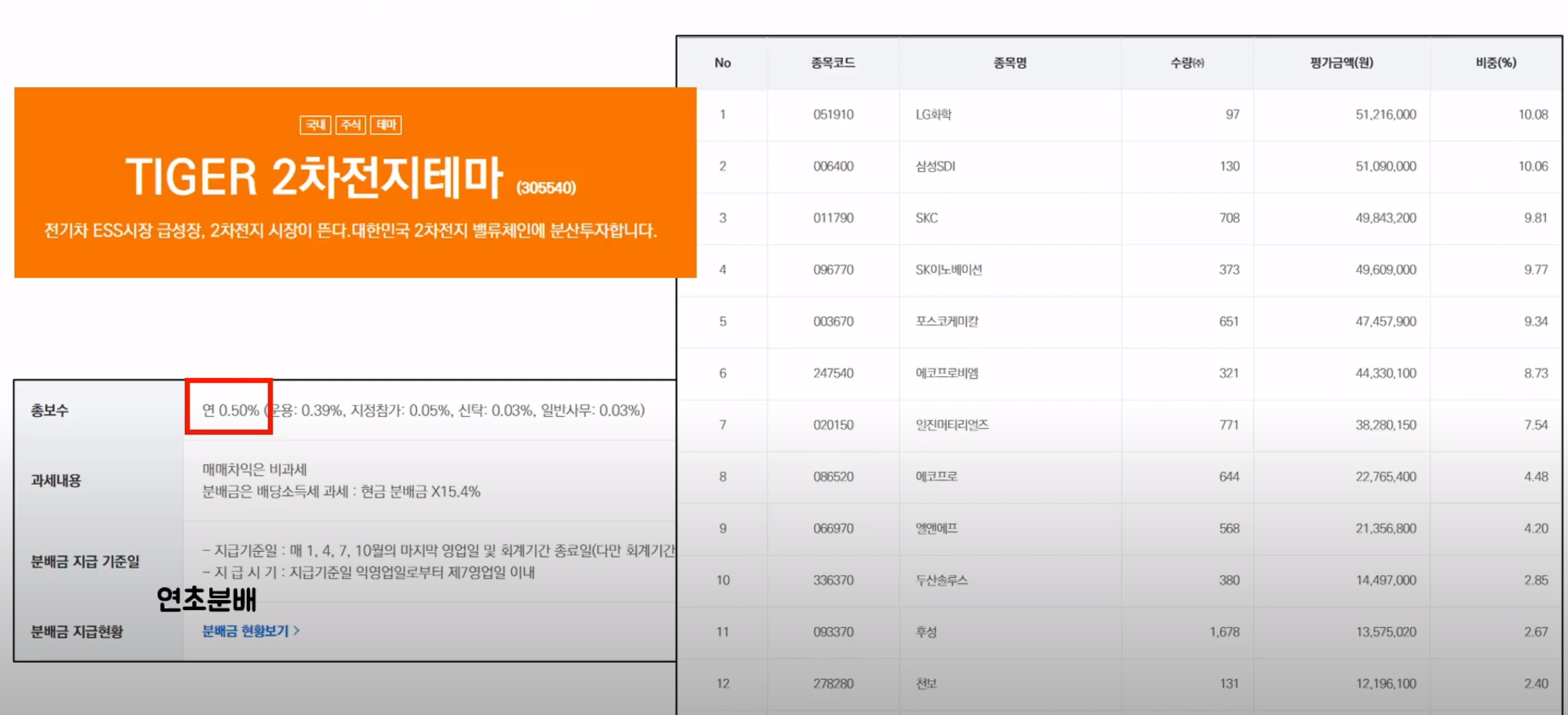Click the 국내 tag badge
This screenshot has width=1568, height=715.
[315, 125]
